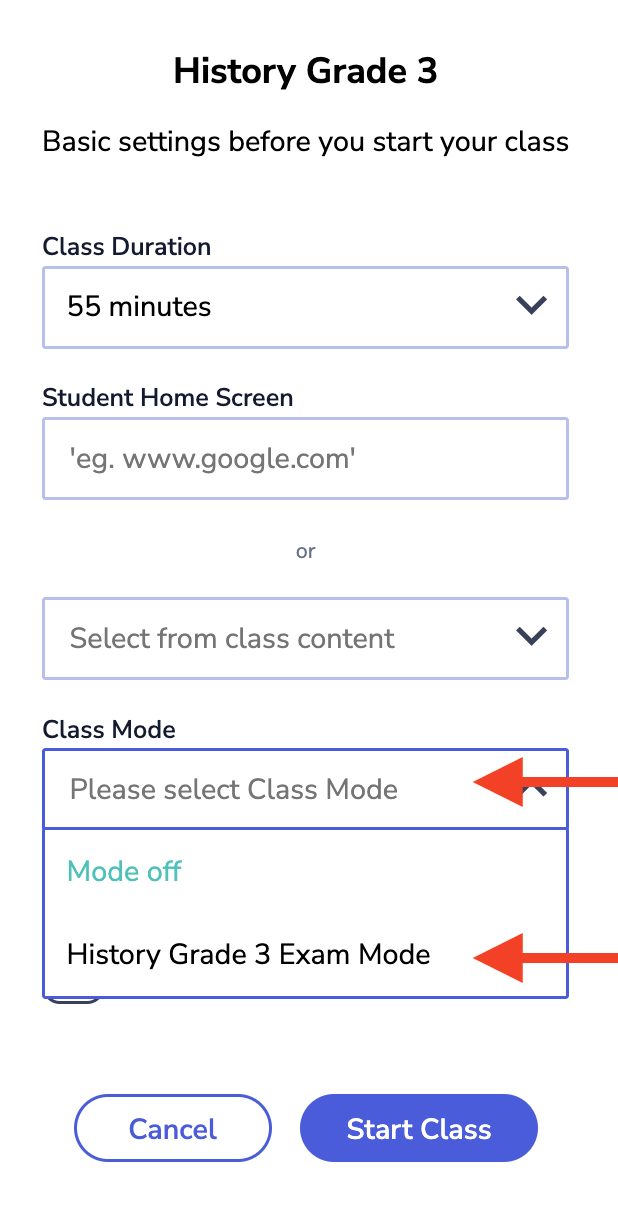Click the chevron beside Select from class content
This screenshot has height=1208, width=618.
coord(530,636)
